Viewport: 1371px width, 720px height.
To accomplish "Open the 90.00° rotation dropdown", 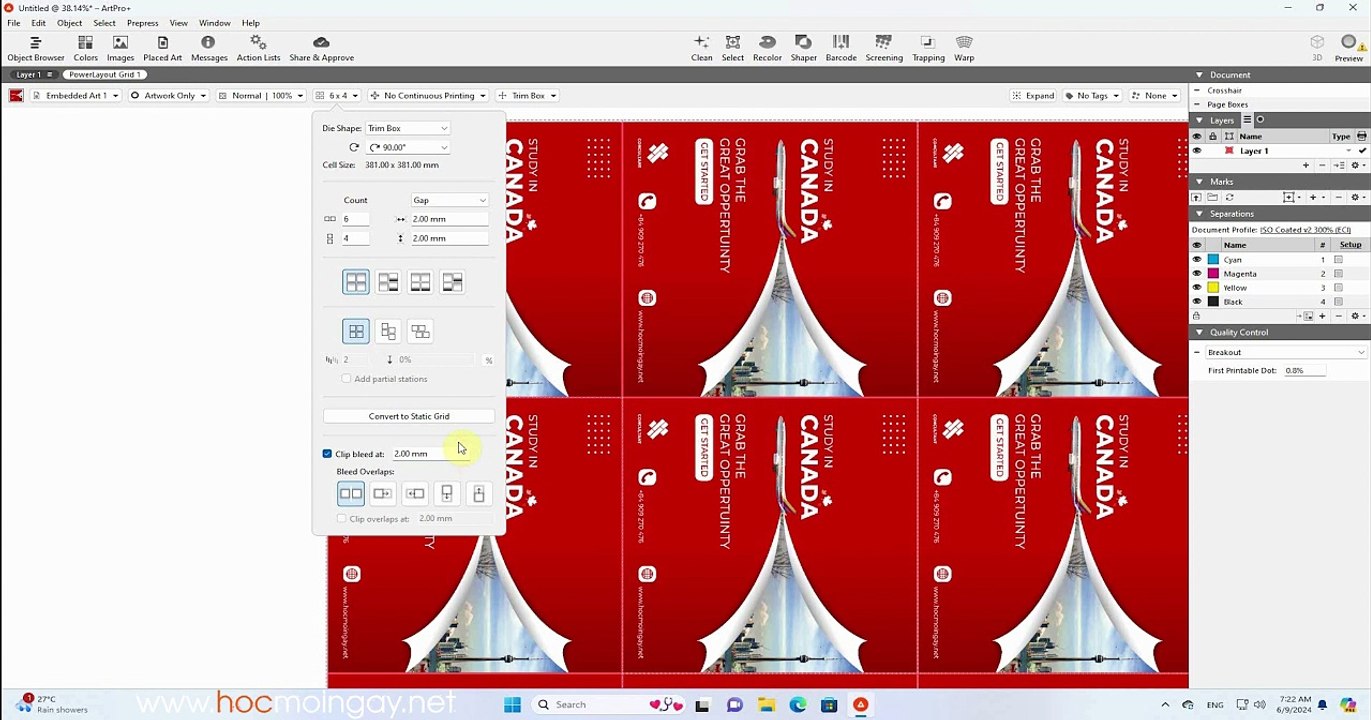I will click(x=407, y=147).
